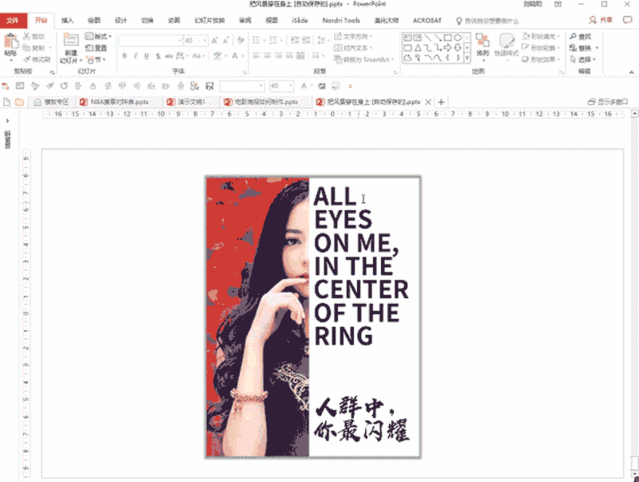Screen dimensions: 639x482
Task: Click the Find magnifier button
Action: pyautogui.click(x=580, y=37)
